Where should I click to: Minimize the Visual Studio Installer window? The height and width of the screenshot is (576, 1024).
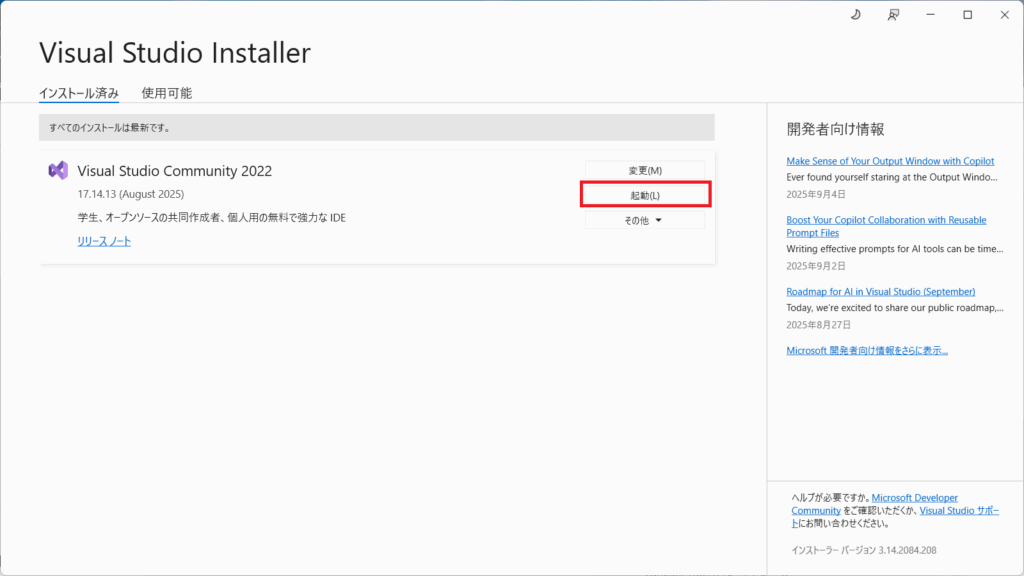tap(931, 15)
